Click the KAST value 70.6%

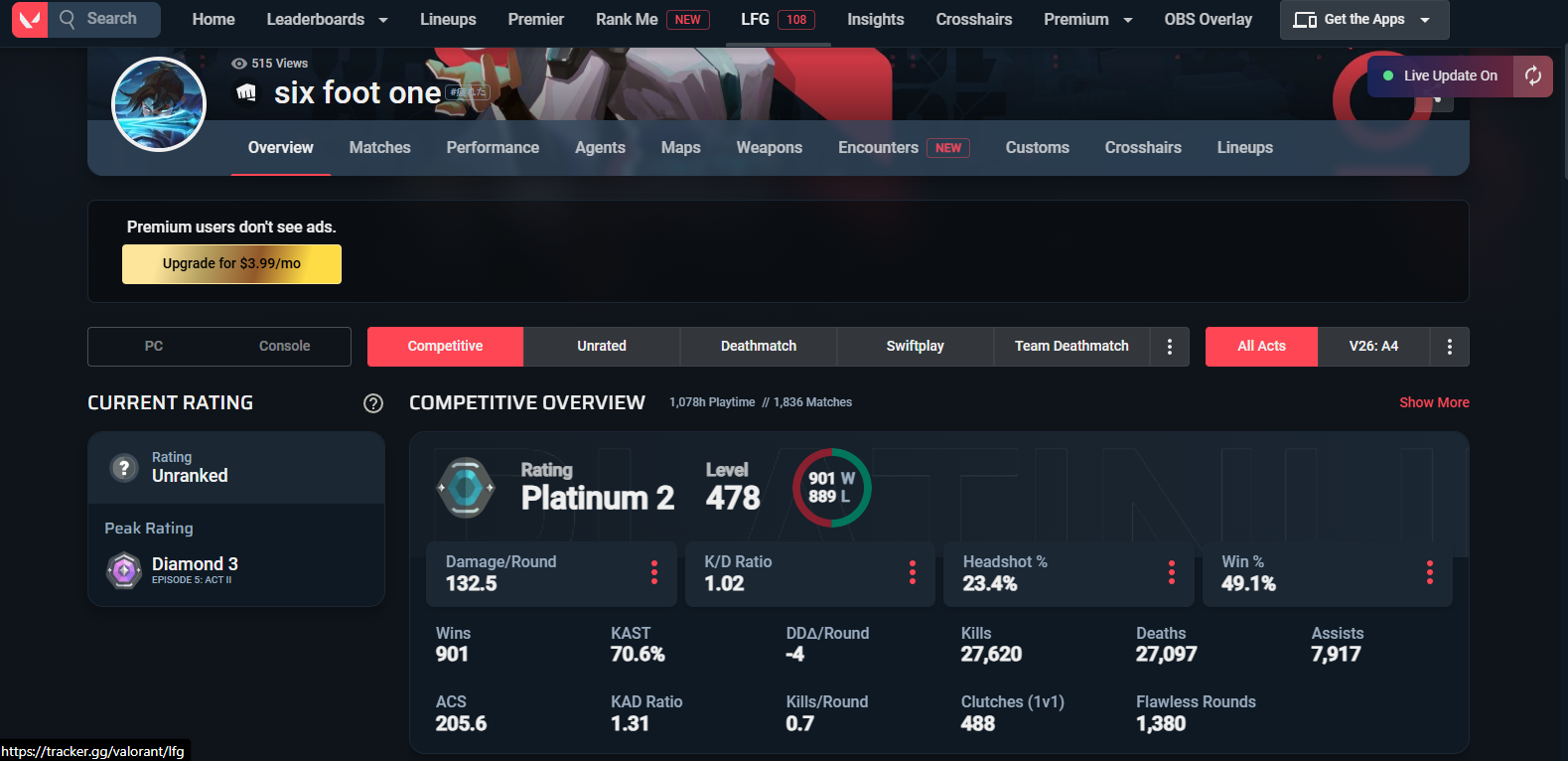[x=638, y=654]
